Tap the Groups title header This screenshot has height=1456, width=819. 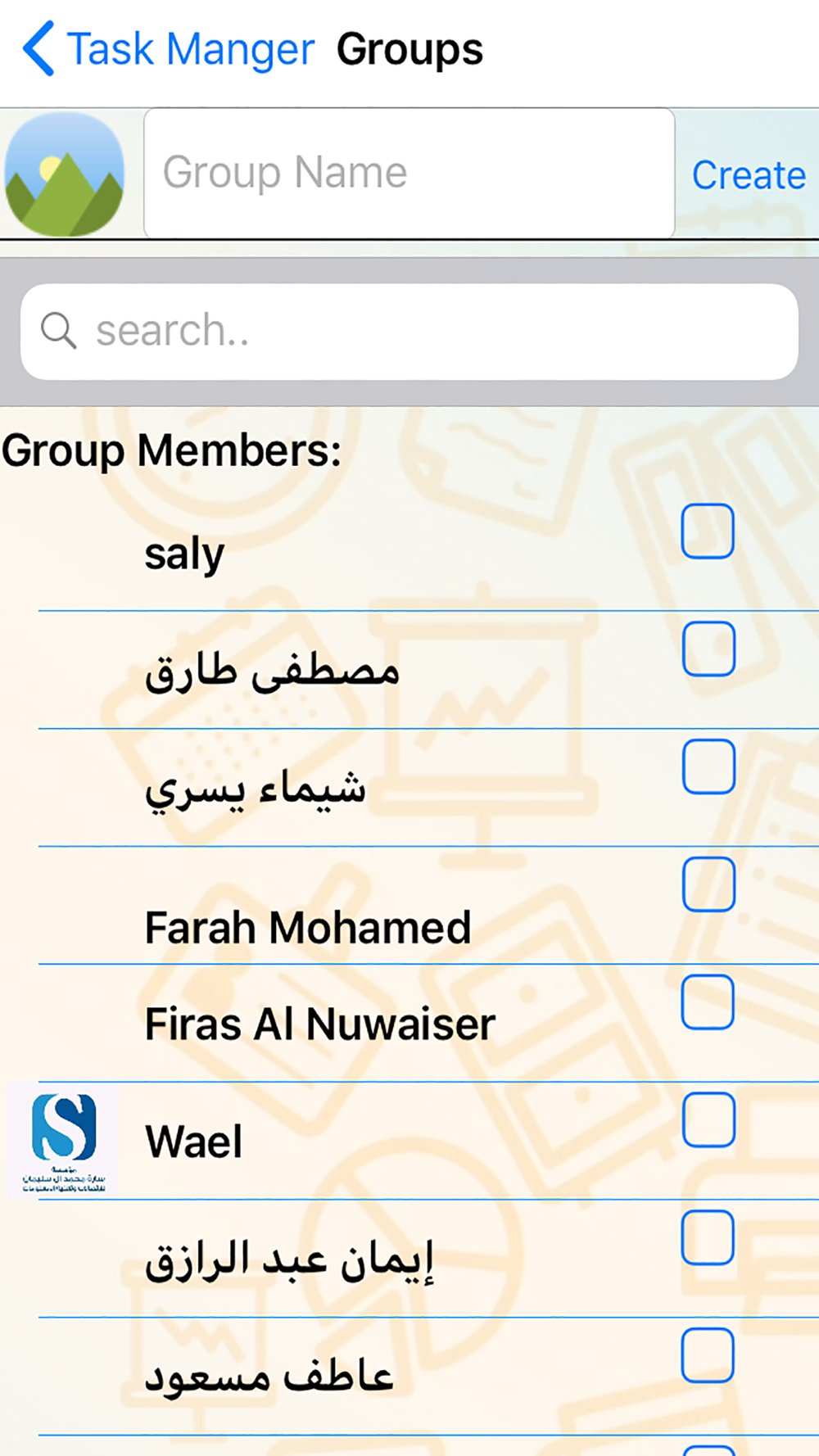pos(409,49)
